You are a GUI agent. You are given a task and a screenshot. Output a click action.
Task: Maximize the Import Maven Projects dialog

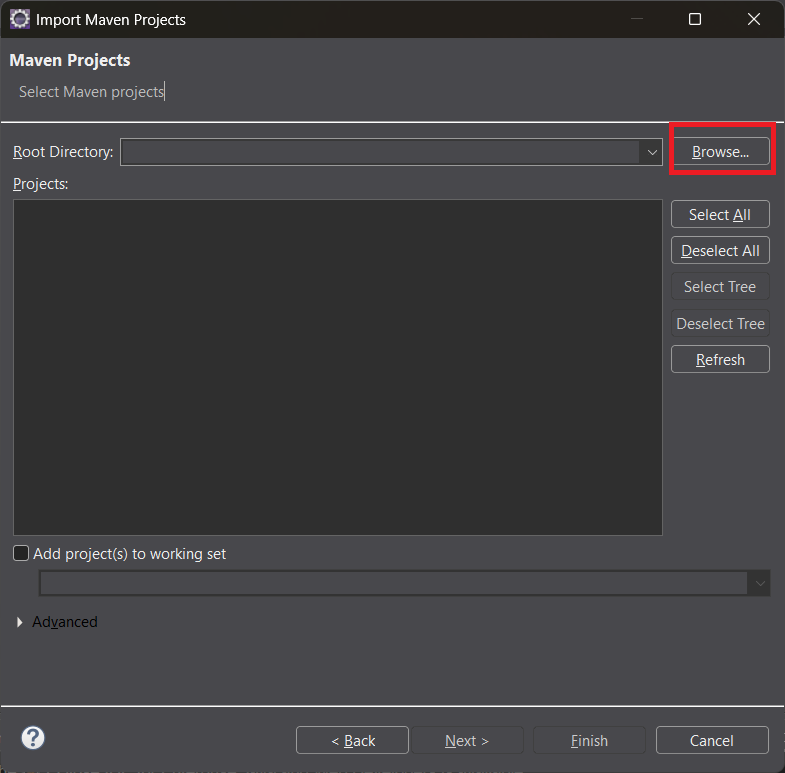tap(695, 19)
